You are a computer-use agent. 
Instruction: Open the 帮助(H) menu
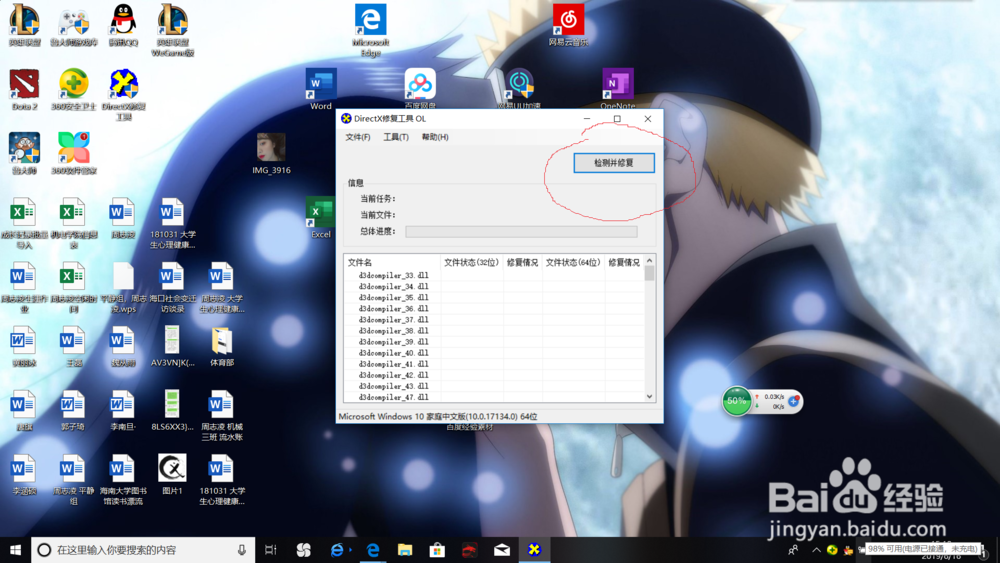coord(435,137)
